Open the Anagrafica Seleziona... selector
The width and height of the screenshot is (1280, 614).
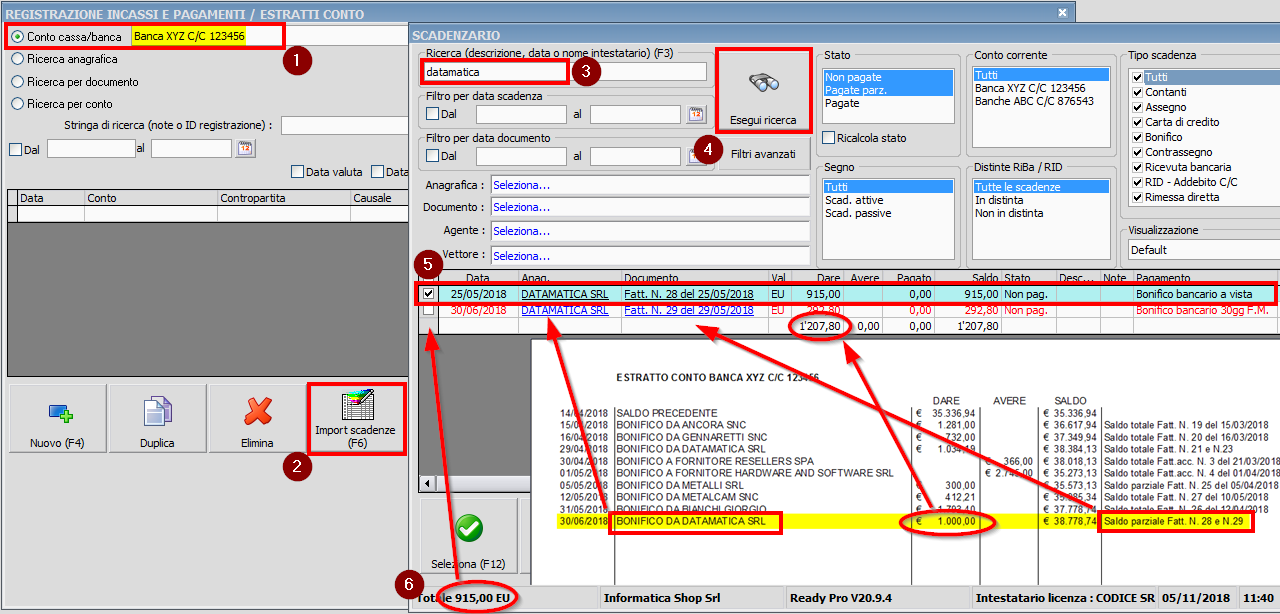point(649,185)
